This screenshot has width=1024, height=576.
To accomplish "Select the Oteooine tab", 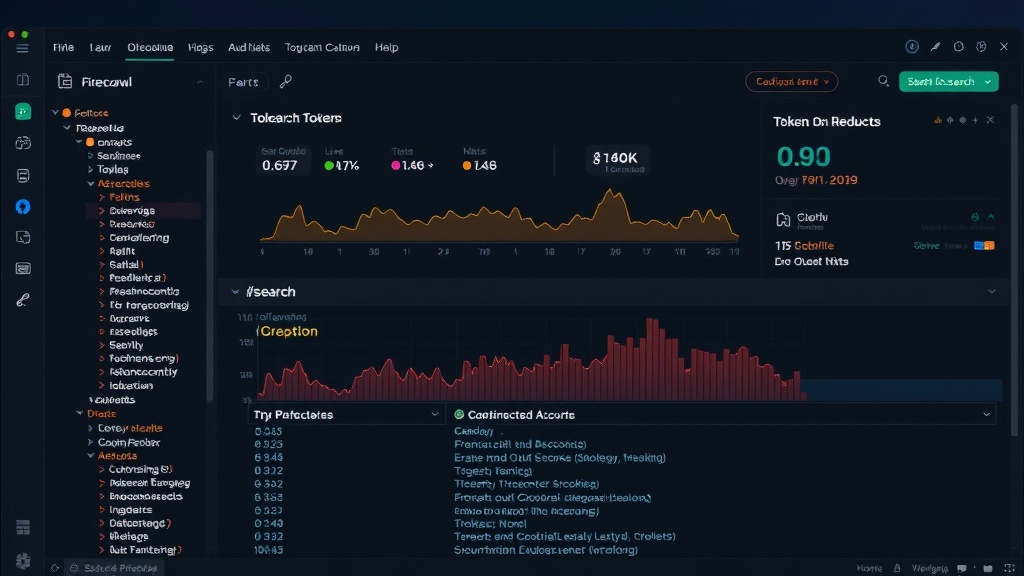I will 150,48.
